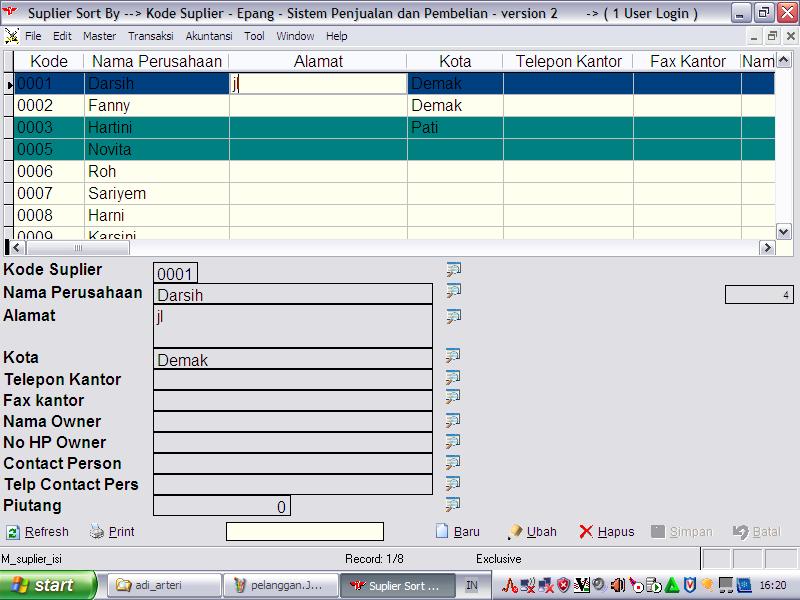Screen dimensions: 800x600
Task: Open the Master menu
Action: (x=99, y=36)
